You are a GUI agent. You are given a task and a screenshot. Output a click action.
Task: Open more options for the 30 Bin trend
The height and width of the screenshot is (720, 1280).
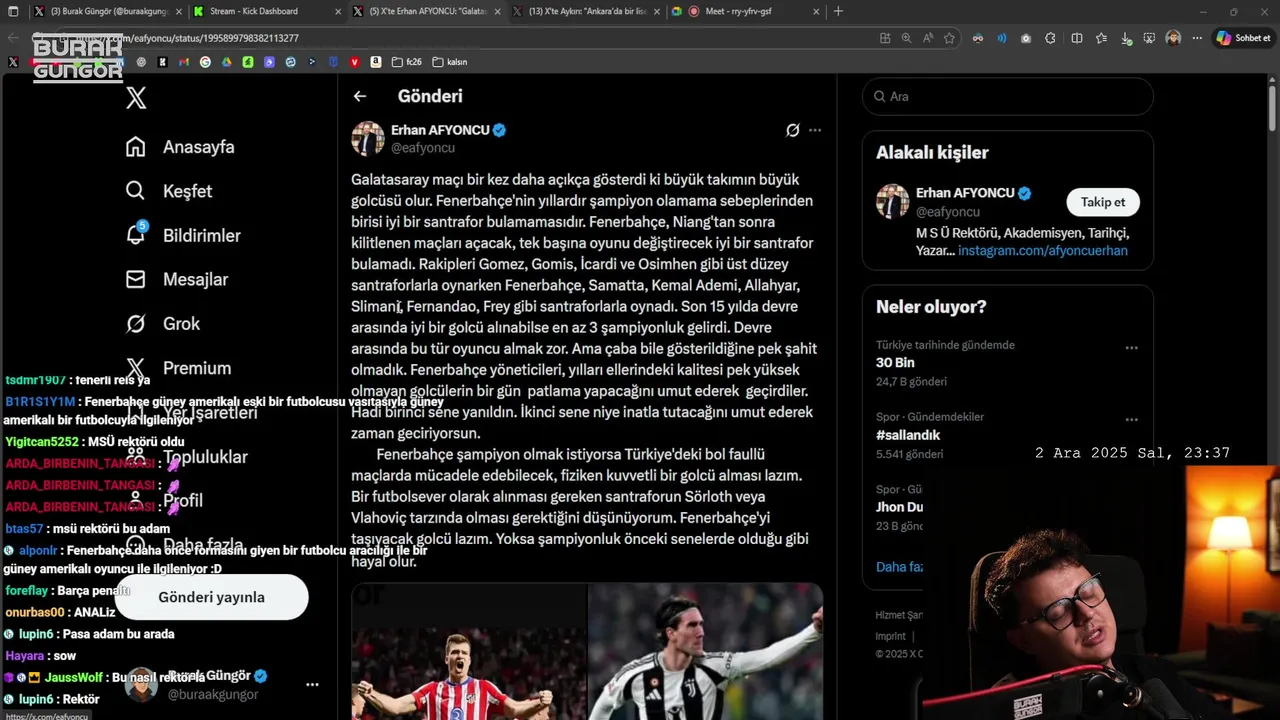point(1131,348)
